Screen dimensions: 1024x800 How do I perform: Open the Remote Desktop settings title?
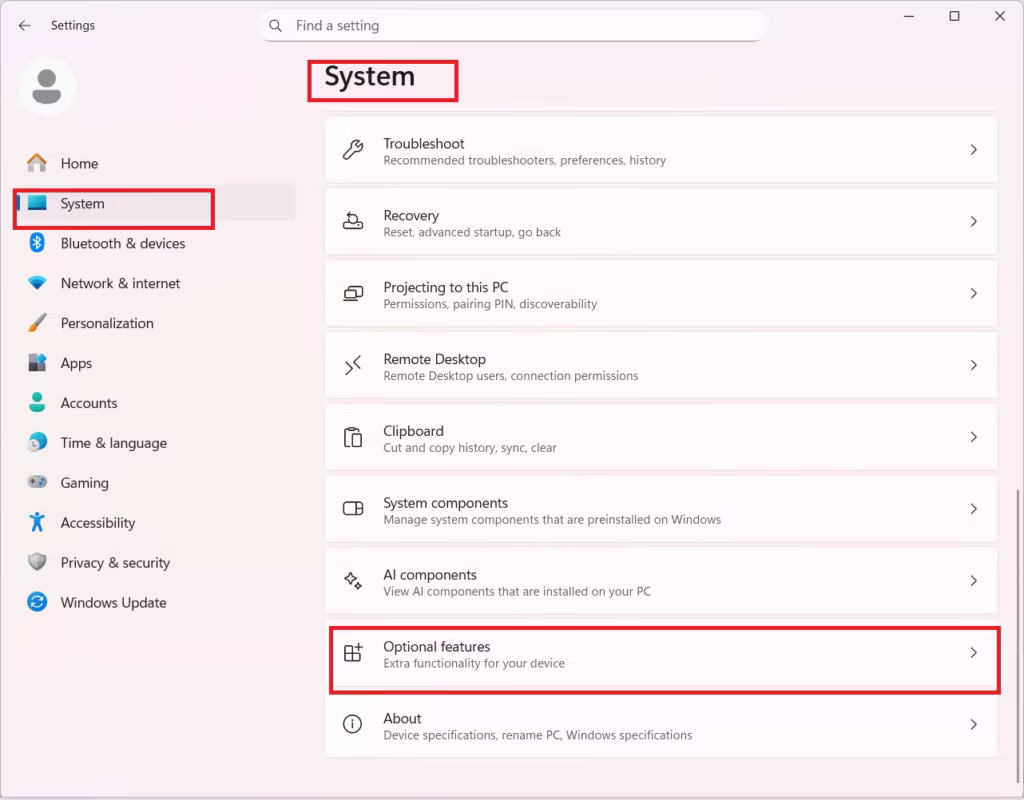pos(434,359)
